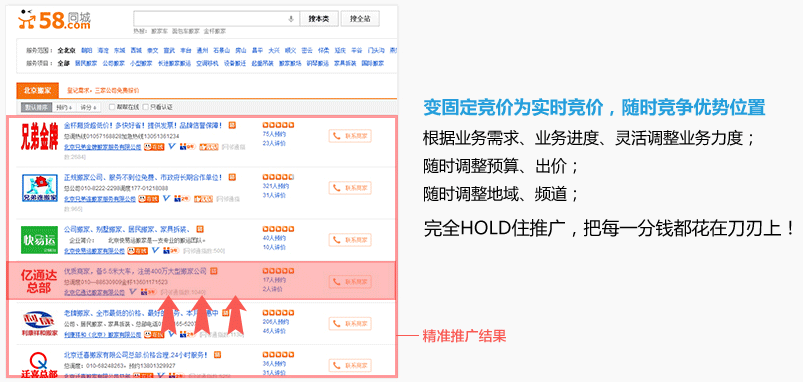Choose 空调移机 service type
The height and width of the screenshot is (382, 803).
coord(207,63)
